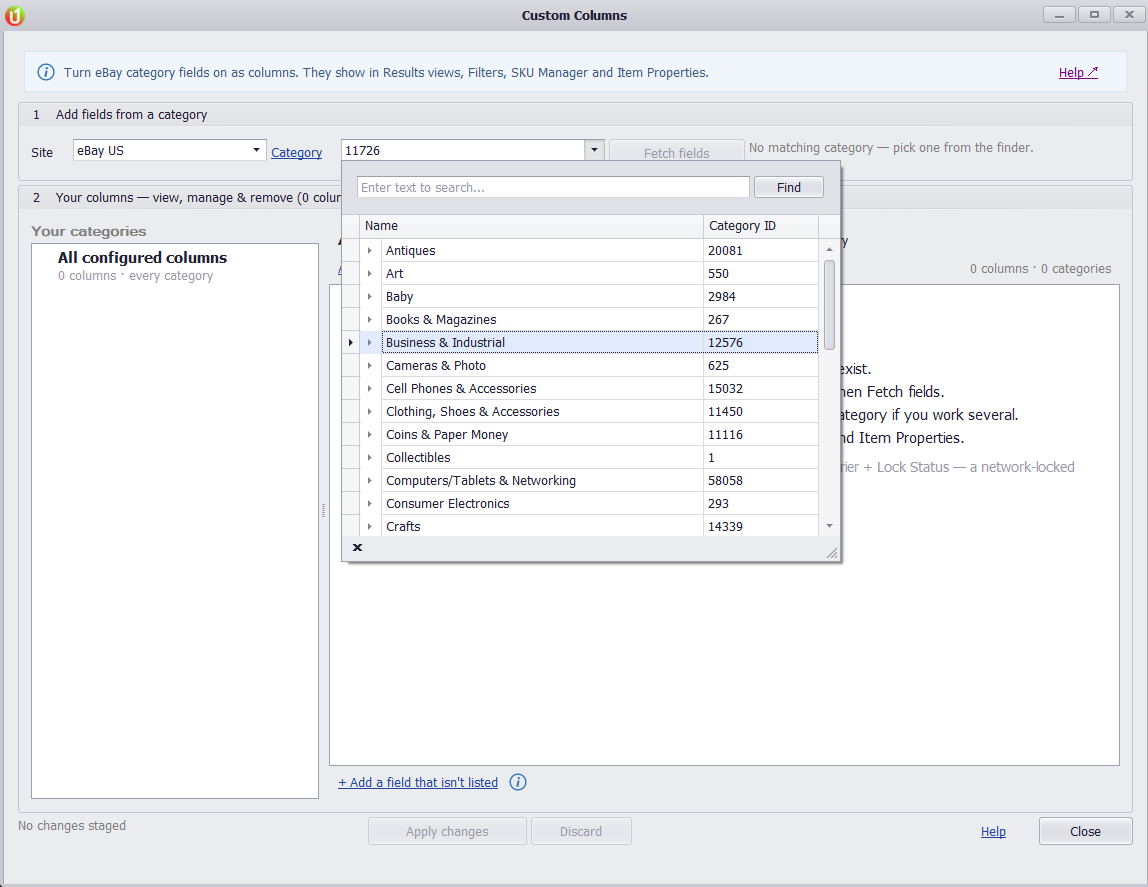
Task: Click the panel splitter handle dots
Action: point(324,511)
